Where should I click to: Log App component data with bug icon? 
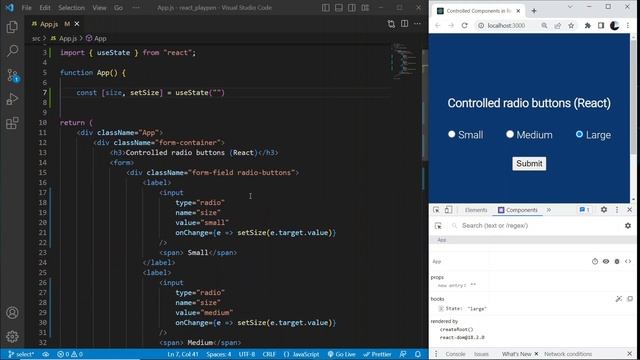[x=617, y=262]
